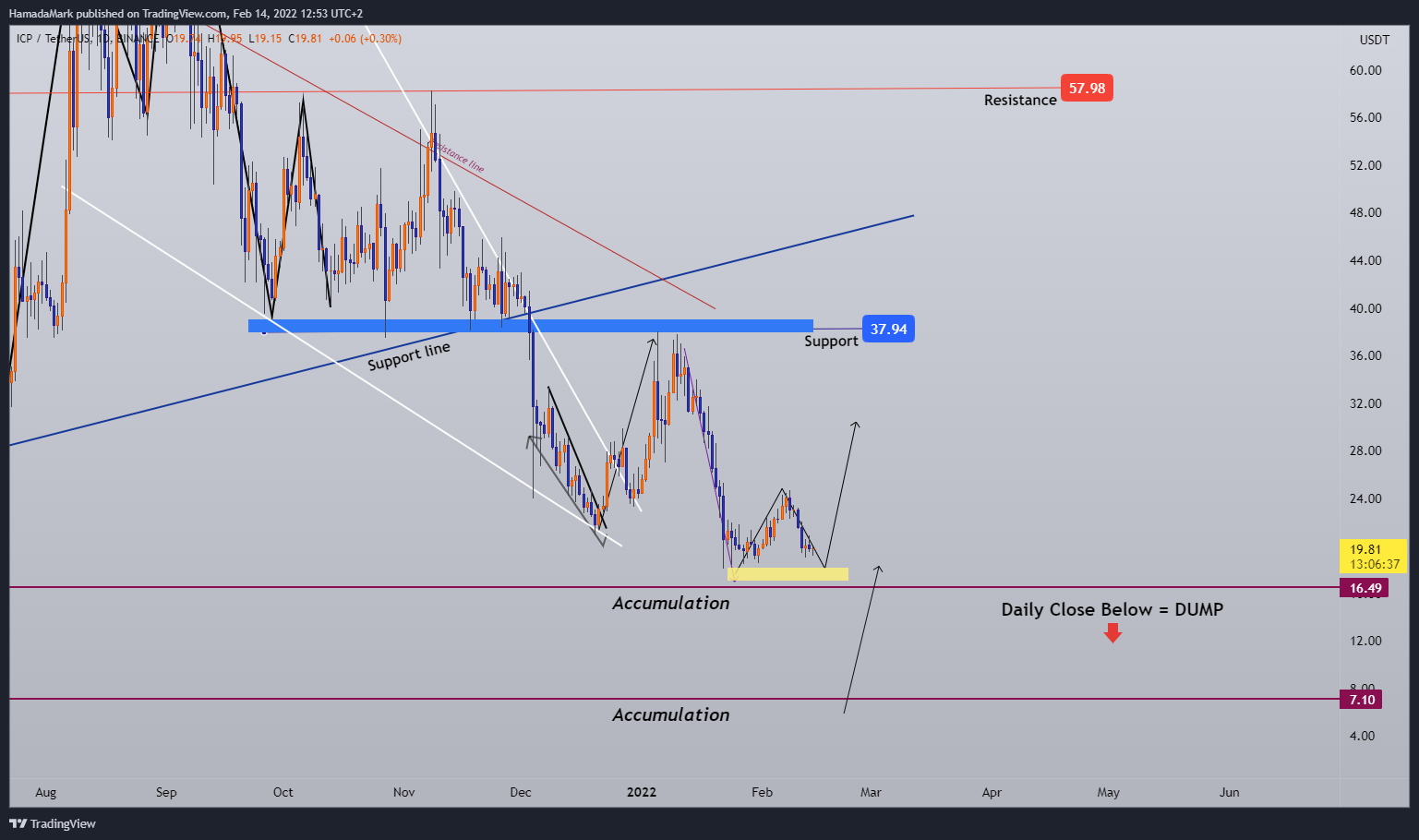This screenshot has width=1419, height=840.
Task: Click 44.00 on the price axis
Action: coord(1365,260)
